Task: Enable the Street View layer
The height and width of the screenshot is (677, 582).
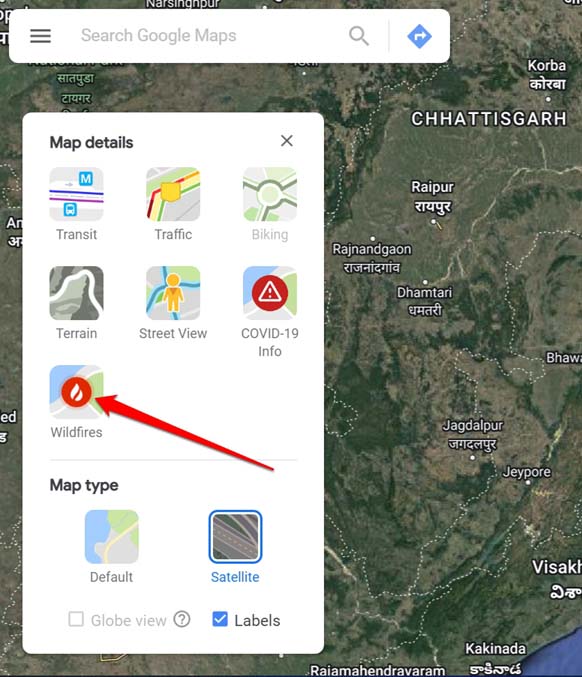Action: [173, 293]
